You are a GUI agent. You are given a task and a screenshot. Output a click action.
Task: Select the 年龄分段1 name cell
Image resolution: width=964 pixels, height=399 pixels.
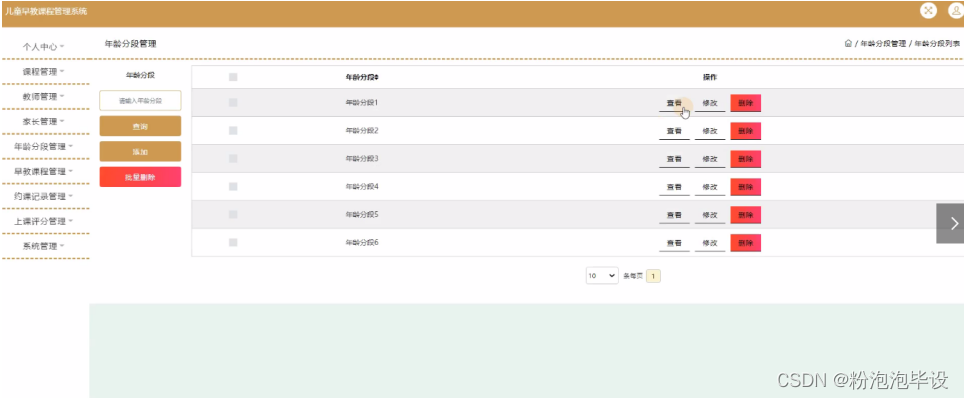click(x=362, y=103)
